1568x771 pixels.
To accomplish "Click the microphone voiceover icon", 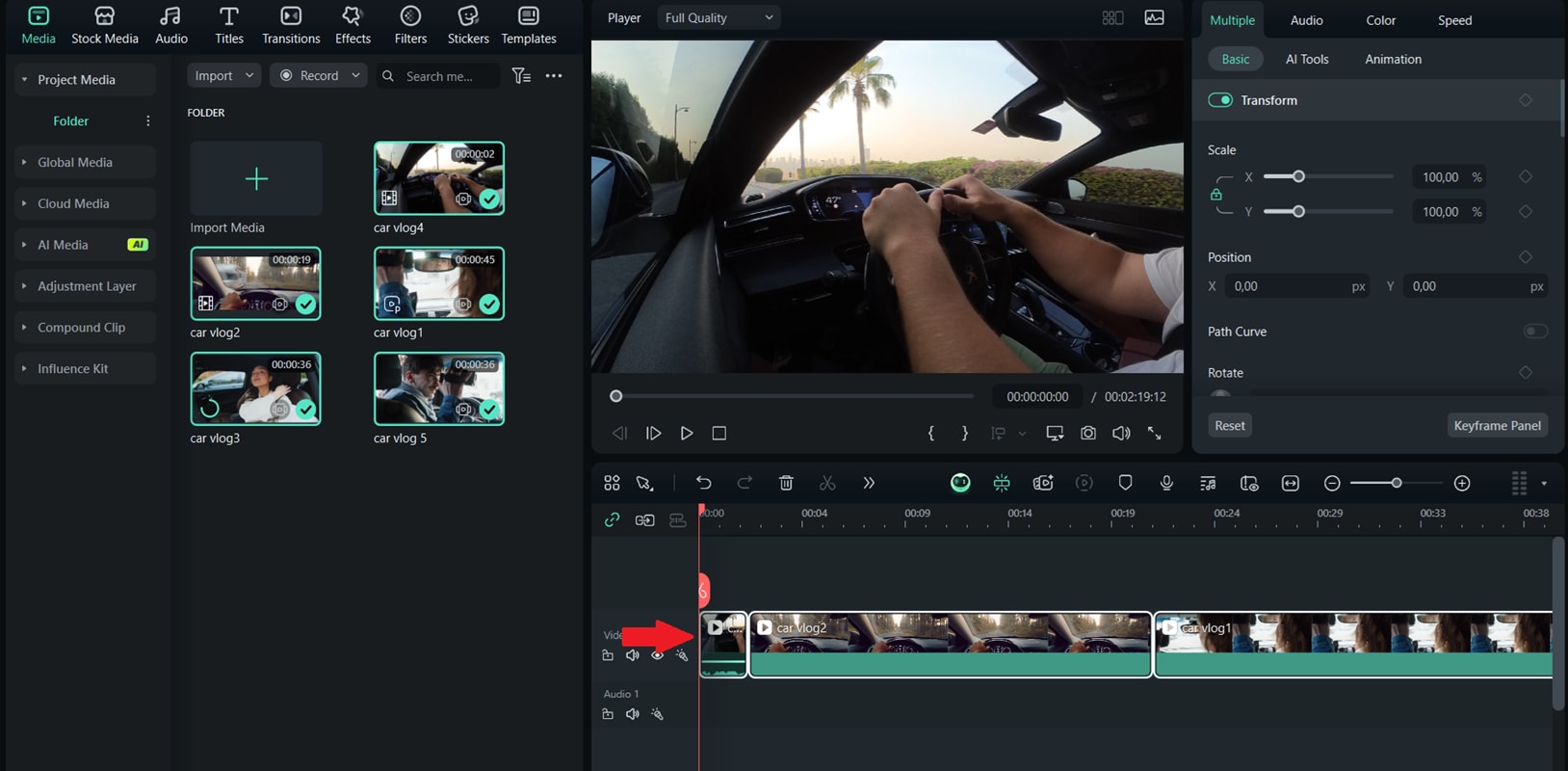I will tap(1166, 483).
